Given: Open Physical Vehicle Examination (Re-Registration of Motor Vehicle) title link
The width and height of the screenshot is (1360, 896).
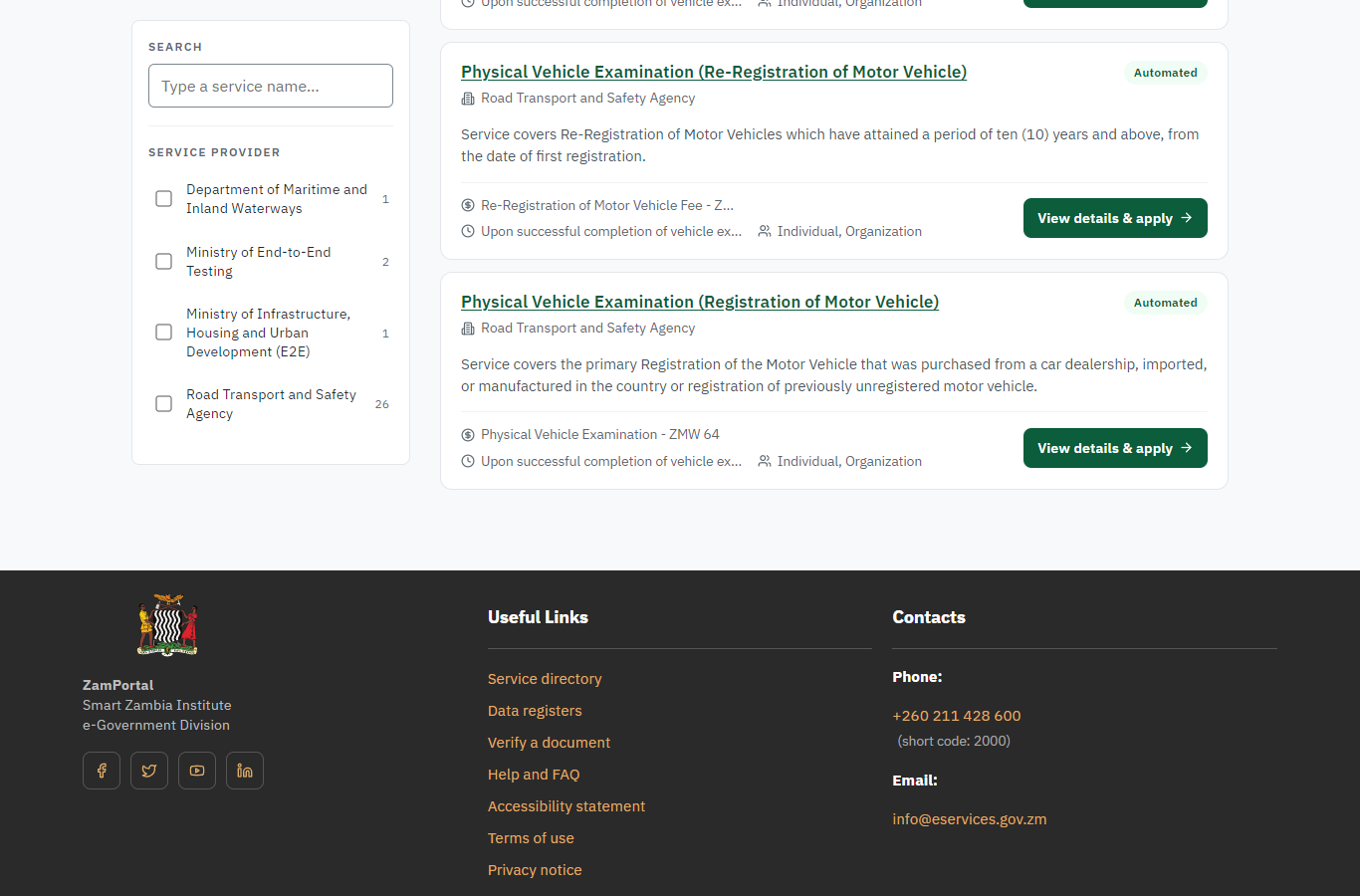Looking at the screenshot, I should 714,72.
